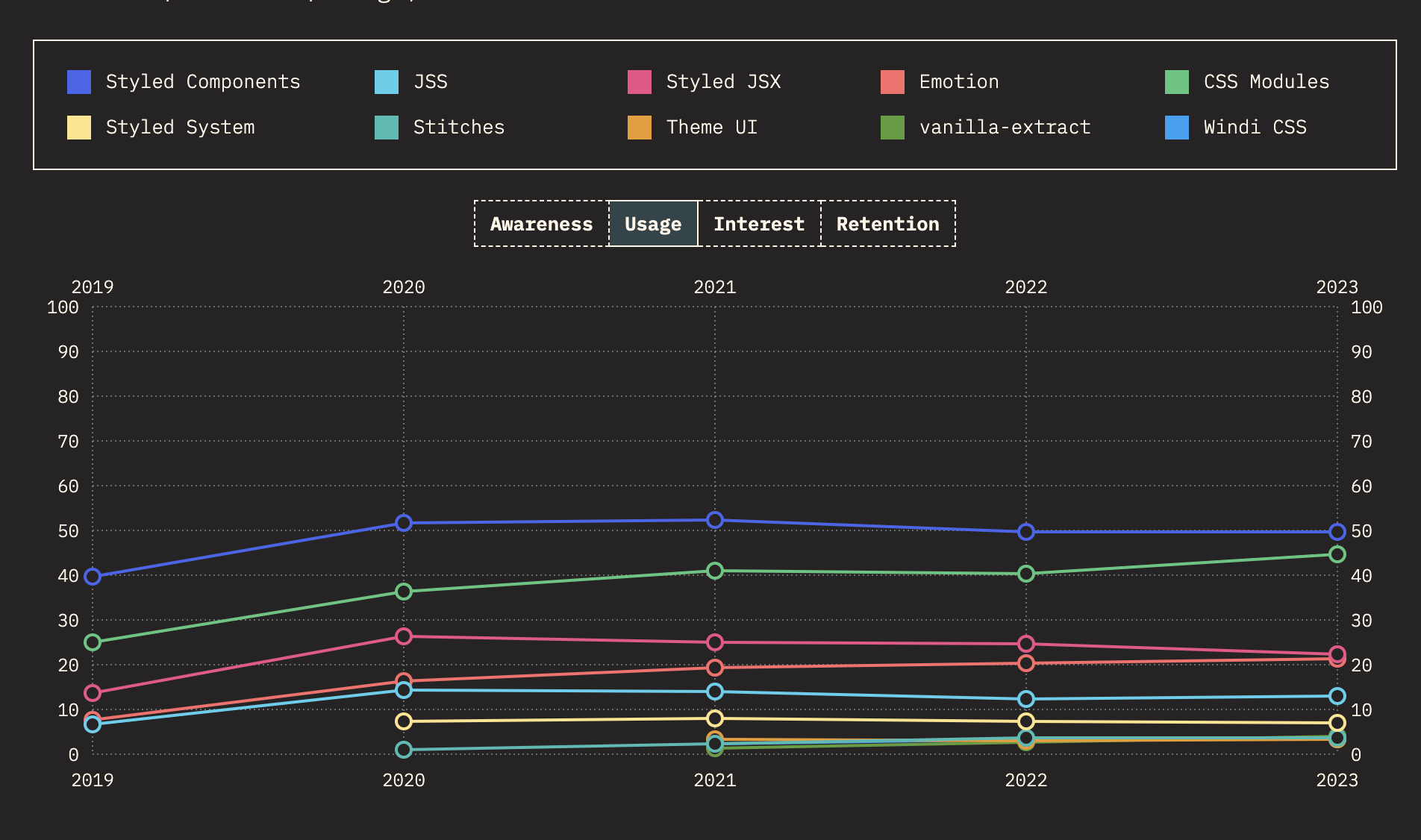Inspect the Styled System 2022 data point
Image resolution: width=1421 pixels, height=840 pixels.
click(x=1026, y=721)
